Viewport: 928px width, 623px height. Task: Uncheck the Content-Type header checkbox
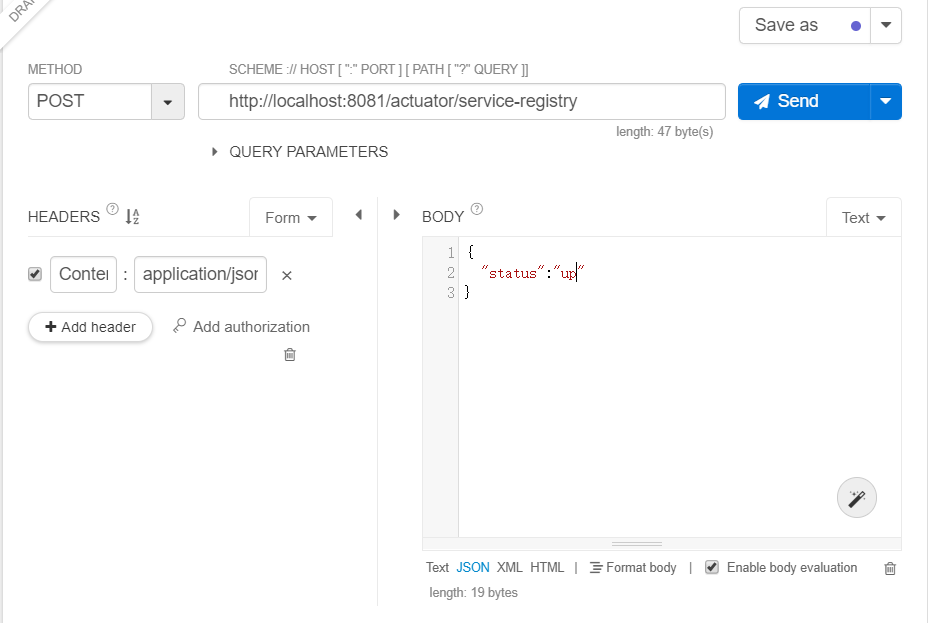pyautogui.click(x=35, y=274)
